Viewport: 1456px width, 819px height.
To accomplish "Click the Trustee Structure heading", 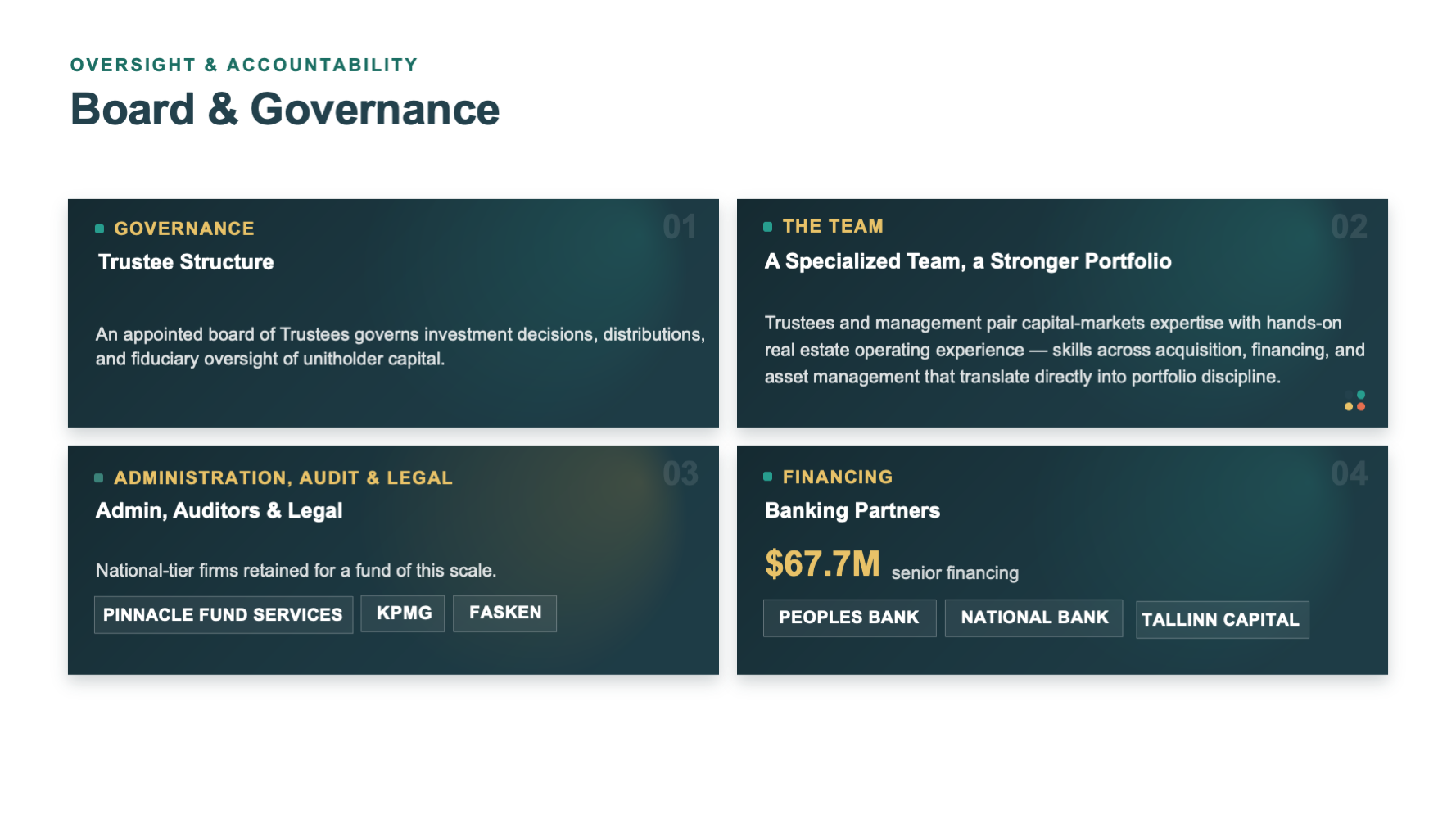I will click(186, 262).
